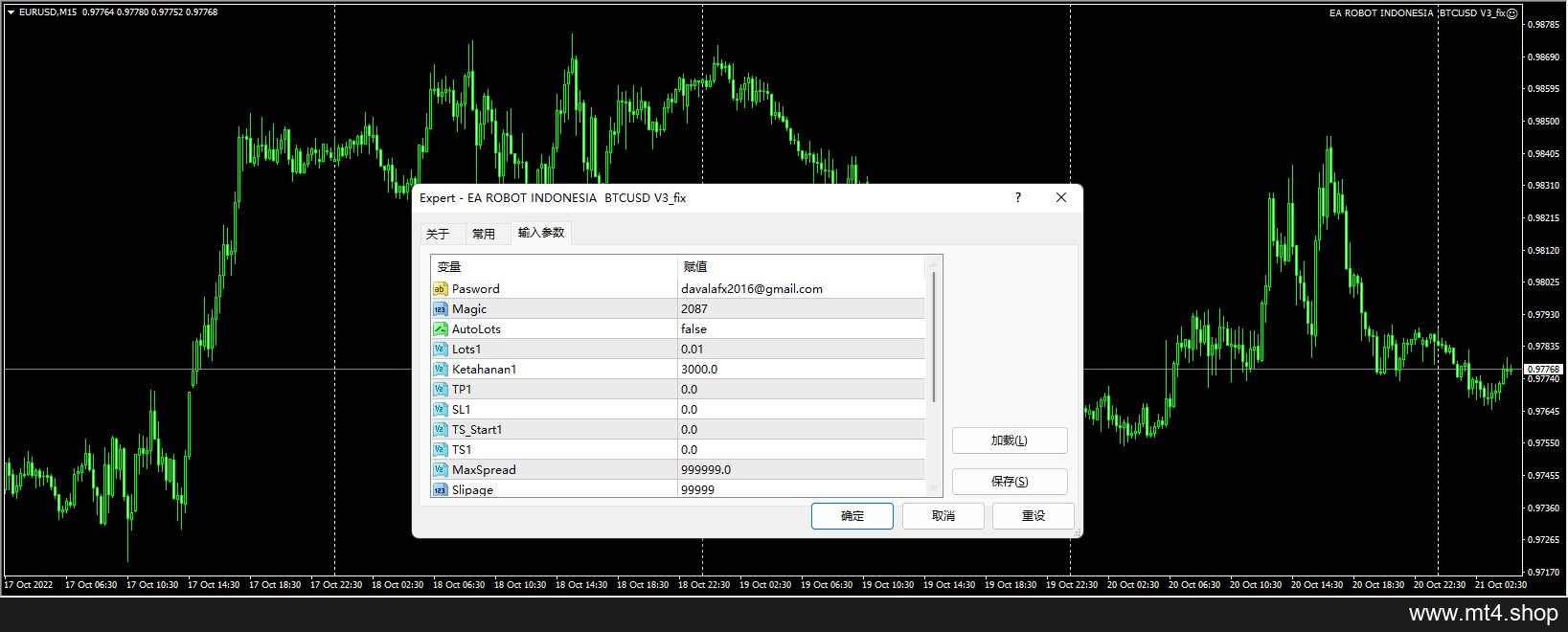Confirm with the 确定 button
The image size is (1568, 632).
[852, 516]
